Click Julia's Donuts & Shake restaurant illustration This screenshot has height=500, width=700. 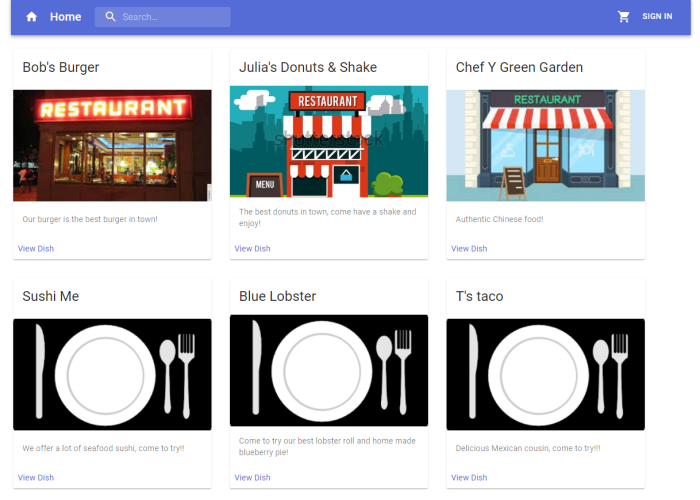pyautogui.click(x=329, y=142)
